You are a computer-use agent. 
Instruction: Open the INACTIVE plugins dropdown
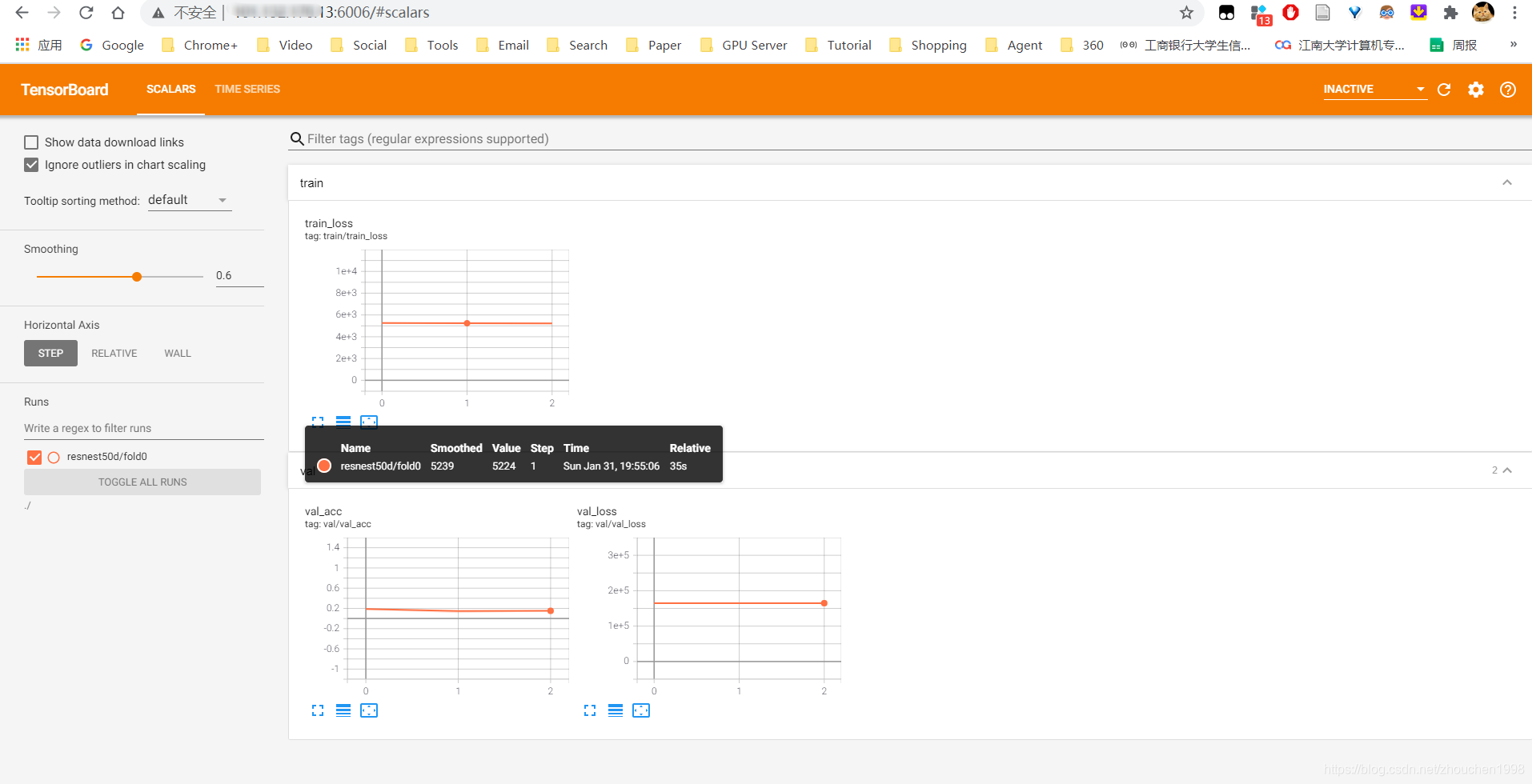[1374, 89]
